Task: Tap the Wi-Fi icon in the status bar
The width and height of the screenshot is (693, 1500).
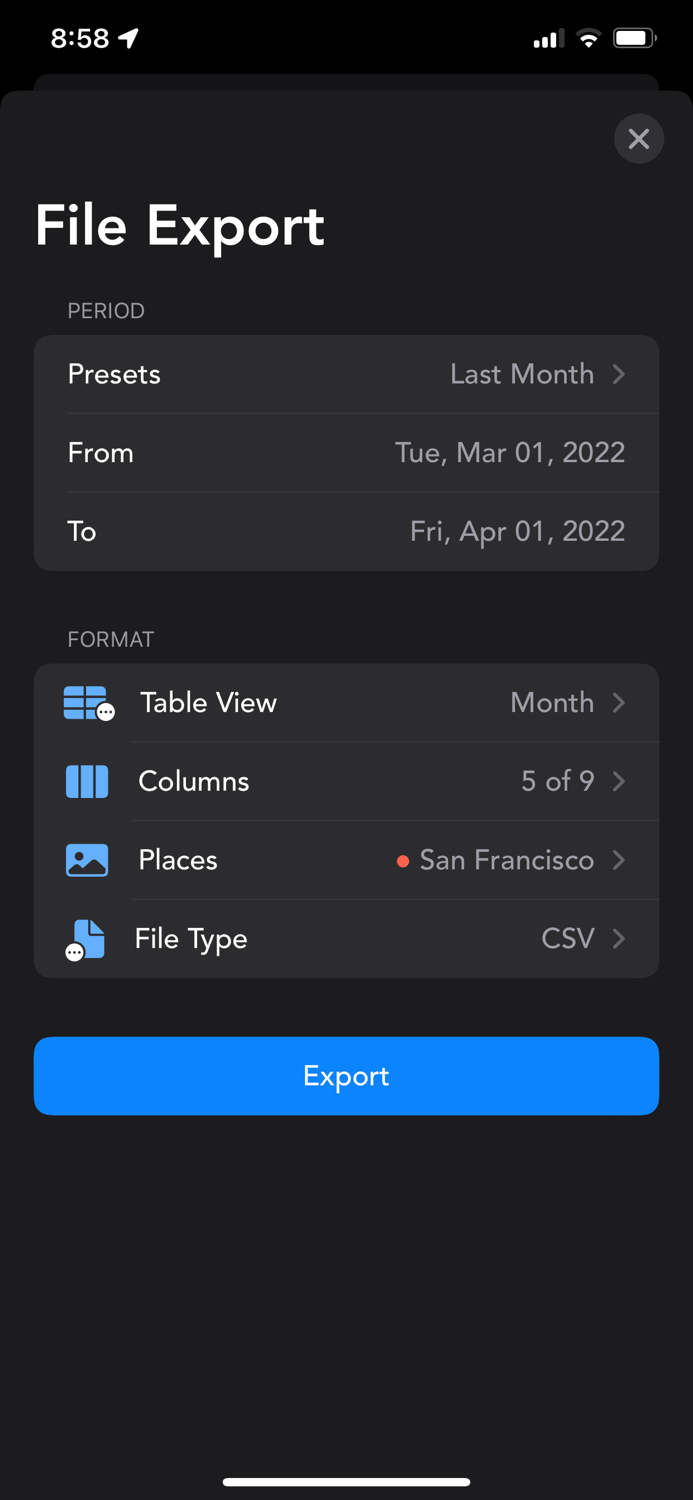Action: [x=588, y=38]
